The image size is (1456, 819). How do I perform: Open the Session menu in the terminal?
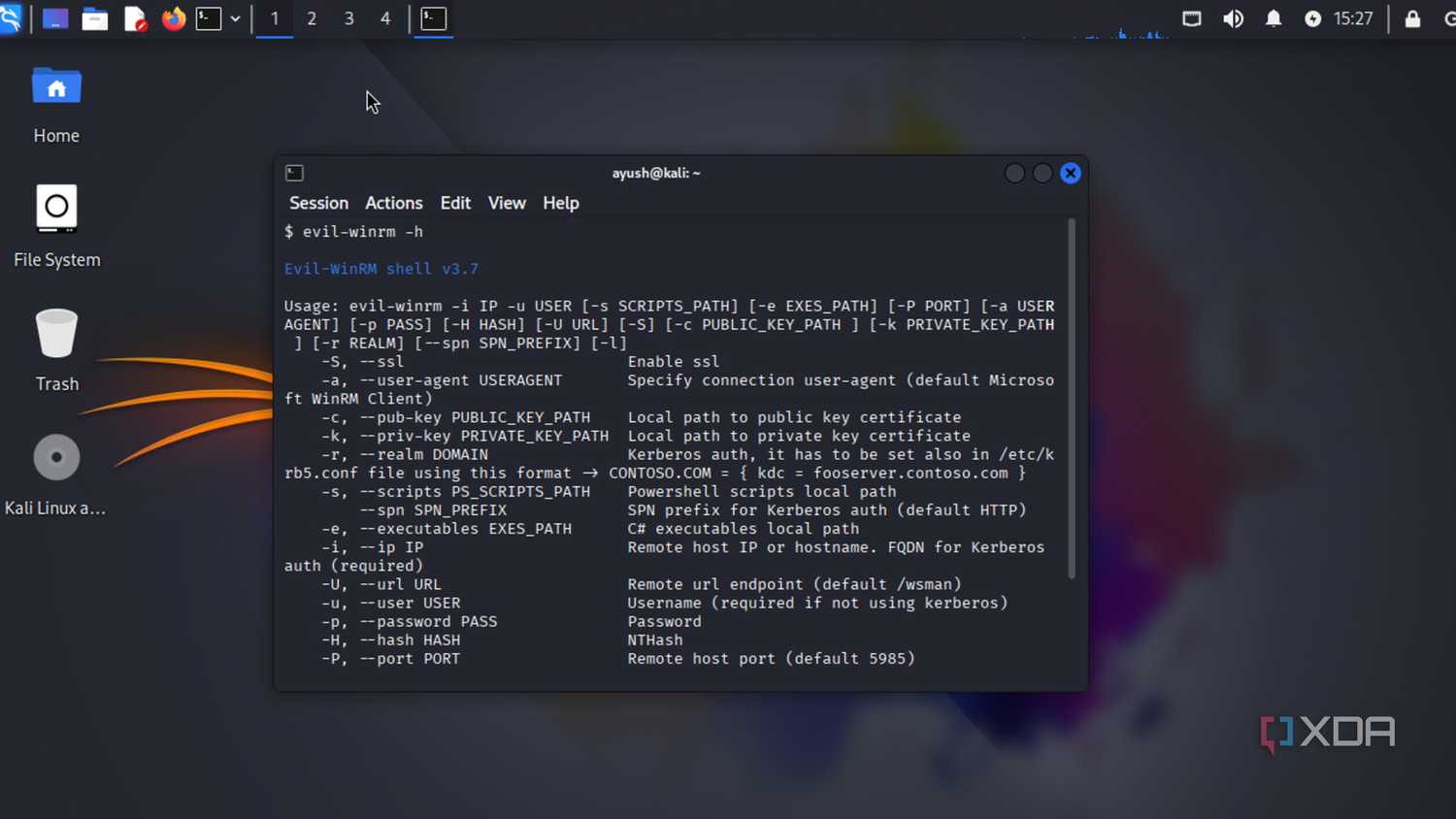318,203
